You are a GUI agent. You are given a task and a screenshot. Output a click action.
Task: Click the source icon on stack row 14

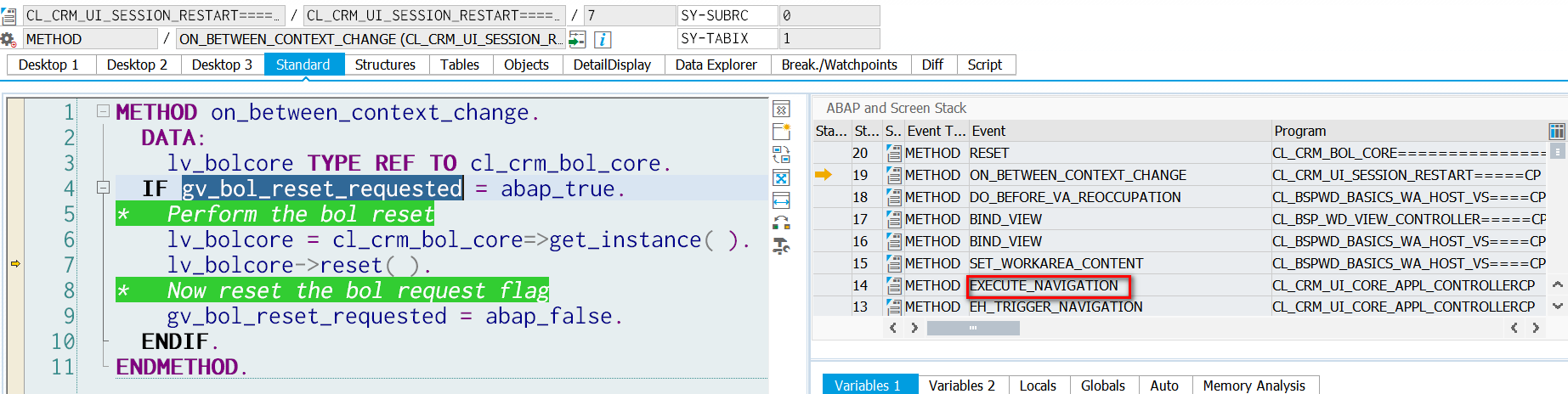[893, 285]
